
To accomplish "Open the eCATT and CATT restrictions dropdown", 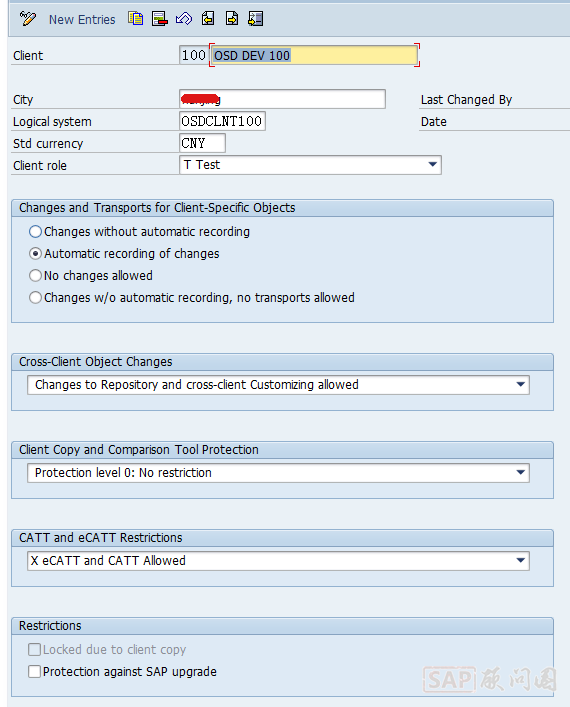I will (520, 560).
